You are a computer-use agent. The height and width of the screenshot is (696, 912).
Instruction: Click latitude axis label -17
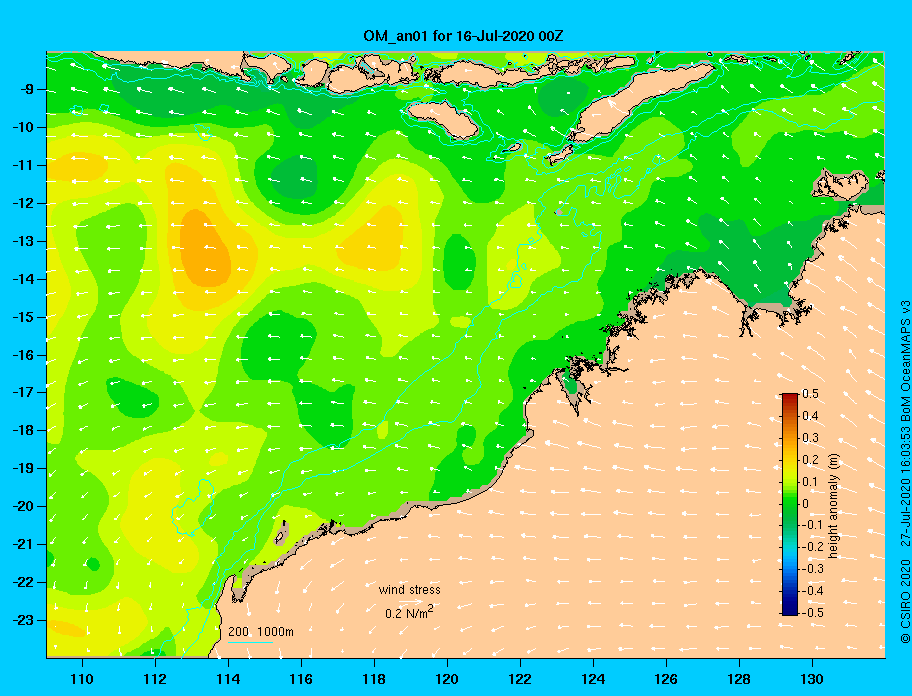click(x=24, y=392)
